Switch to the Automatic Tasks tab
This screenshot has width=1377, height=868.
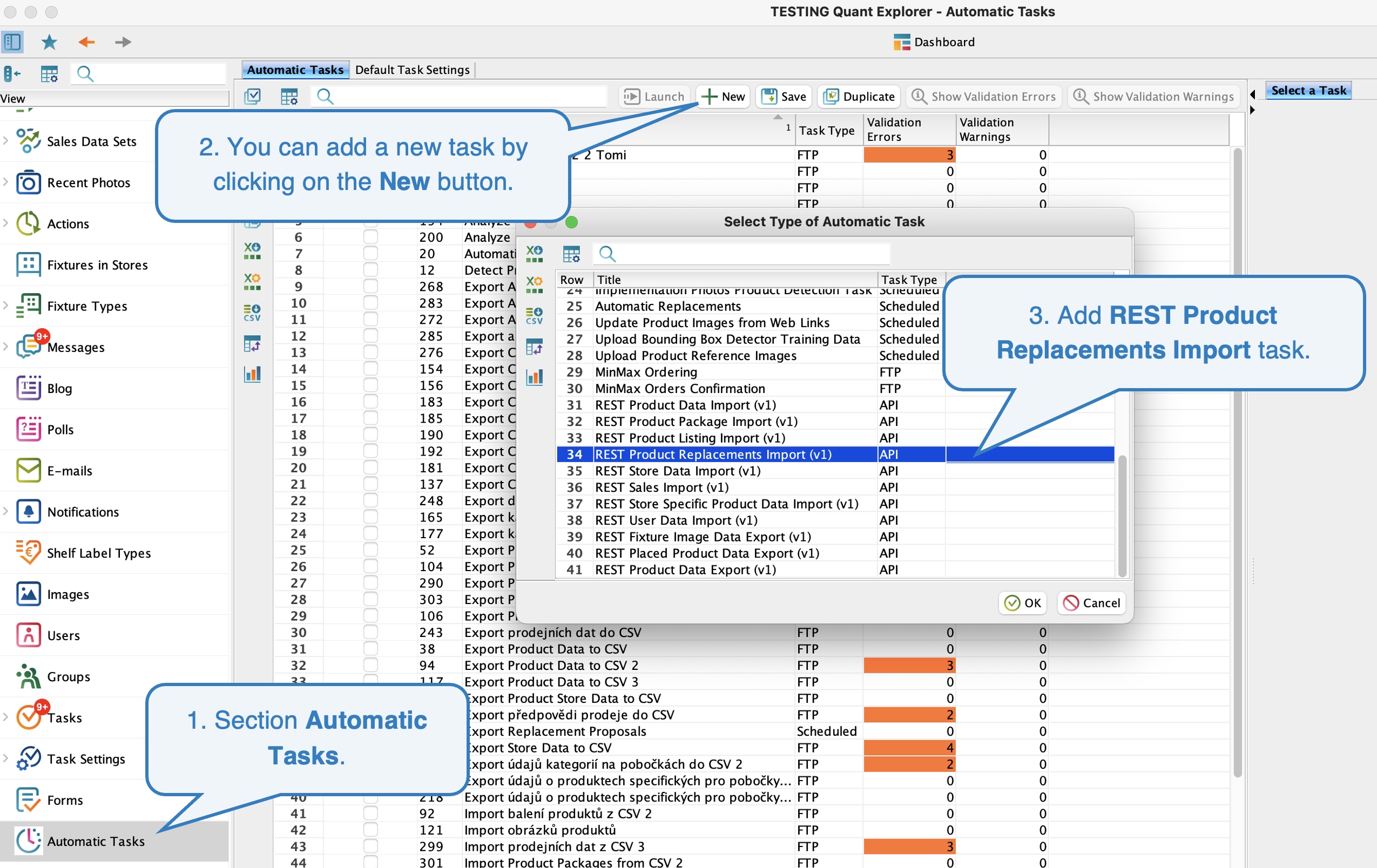(295, 70)
